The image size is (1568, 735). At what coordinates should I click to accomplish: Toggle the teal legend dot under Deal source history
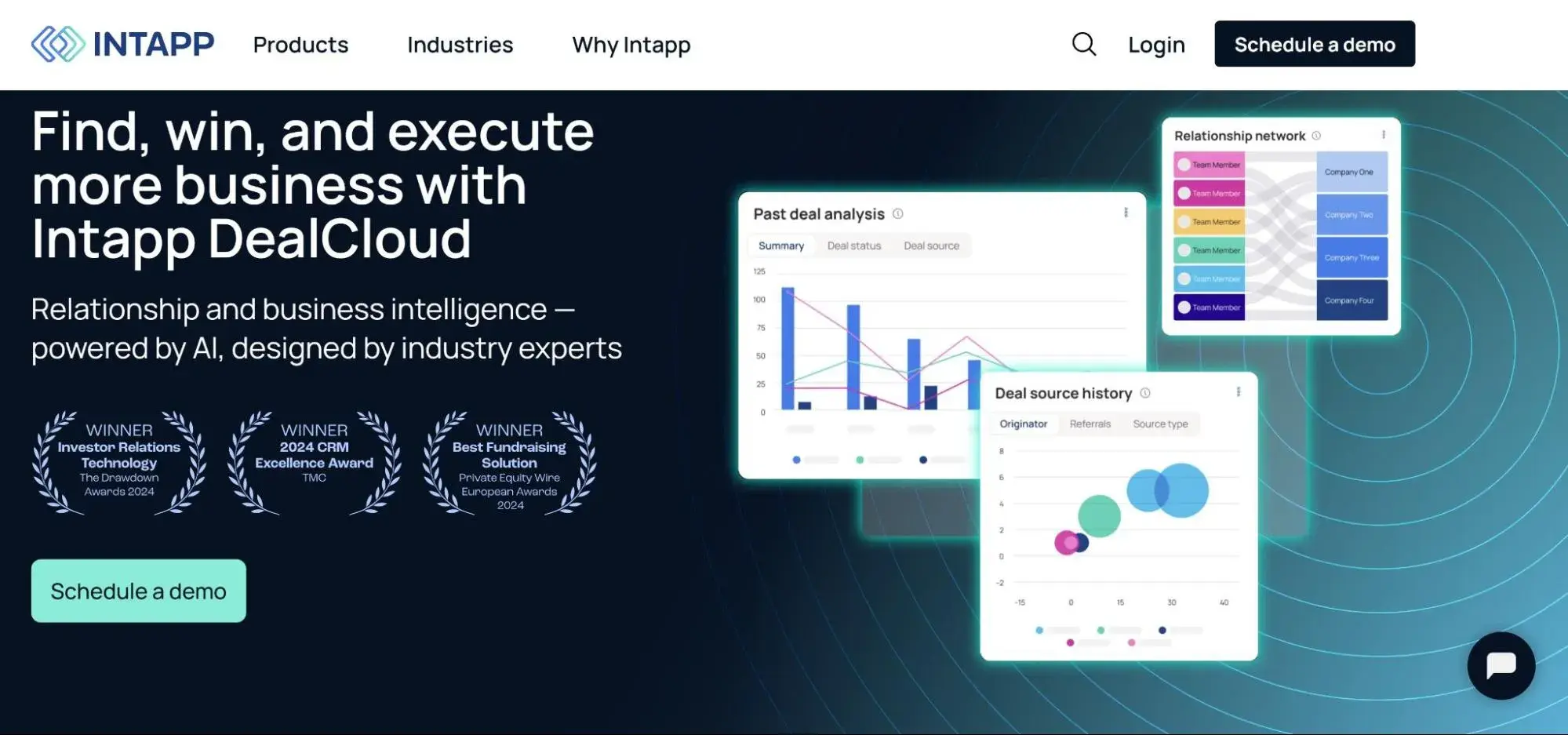coord(1101,629)
